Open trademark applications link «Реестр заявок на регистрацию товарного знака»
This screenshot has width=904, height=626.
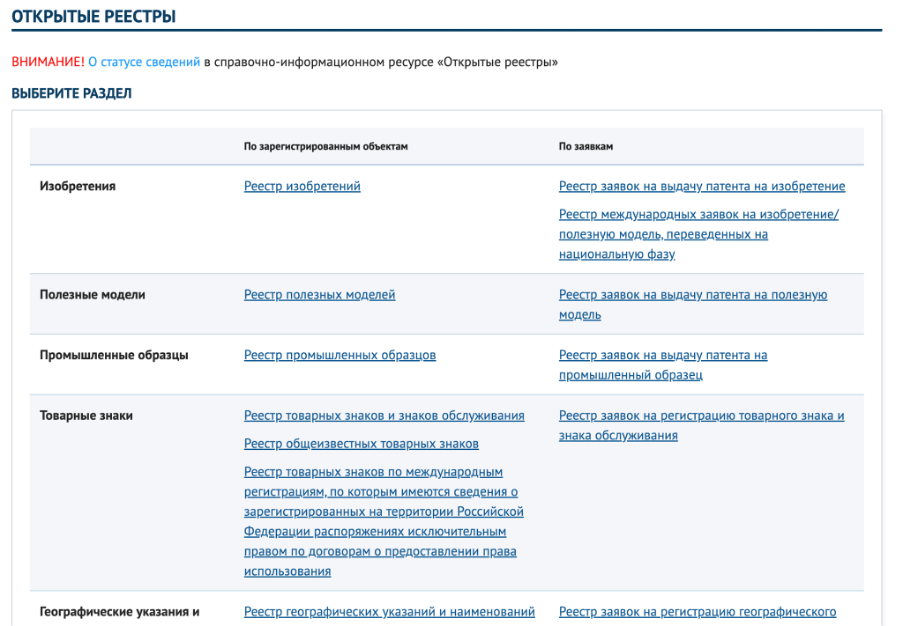click(701, 416)
